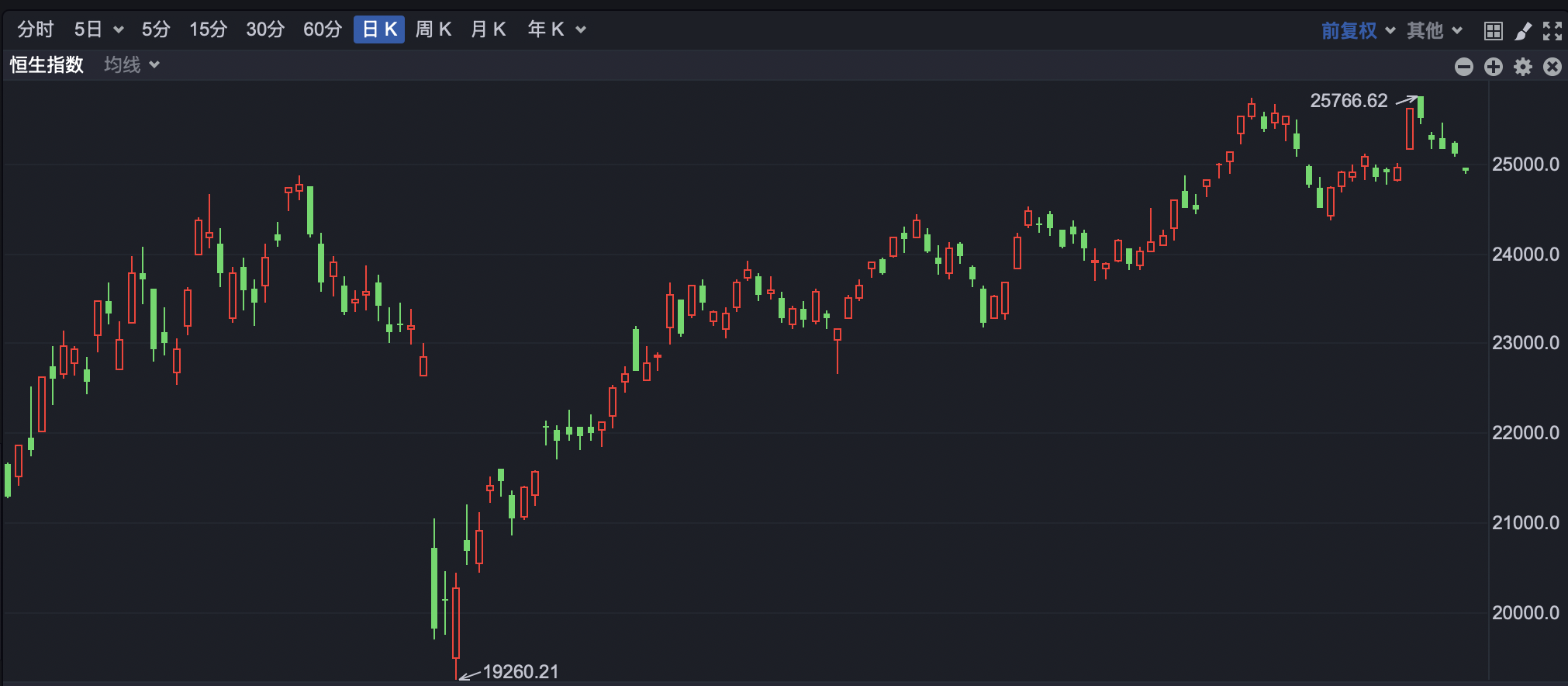Viewport: 1568px width, 686px height.
Task: Open the 均线 indicator dropdown
Action: coord(132,64)
